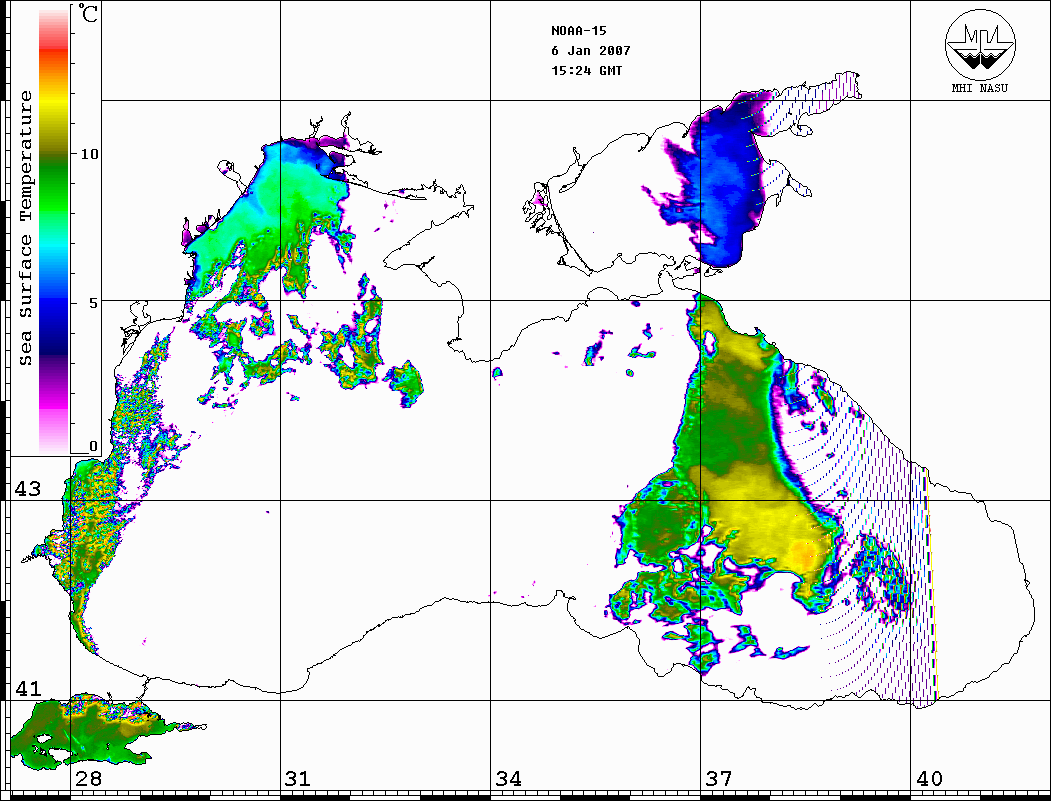Click the '0' tick on temperature scale
Image resolution: width=1051 pixels, height=801 pixels.
94,446
